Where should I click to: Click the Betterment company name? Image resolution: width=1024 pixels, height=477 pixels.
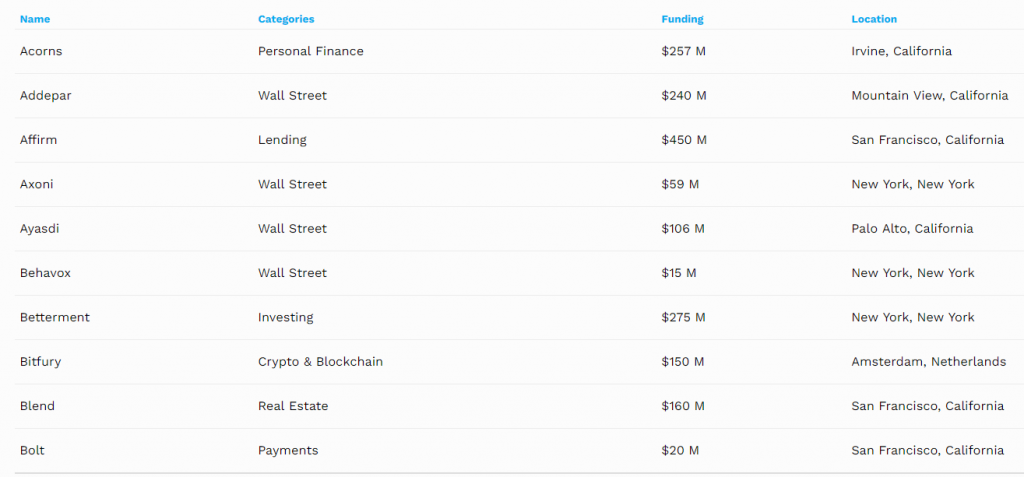pyautogui.click(x=55, y=317)
